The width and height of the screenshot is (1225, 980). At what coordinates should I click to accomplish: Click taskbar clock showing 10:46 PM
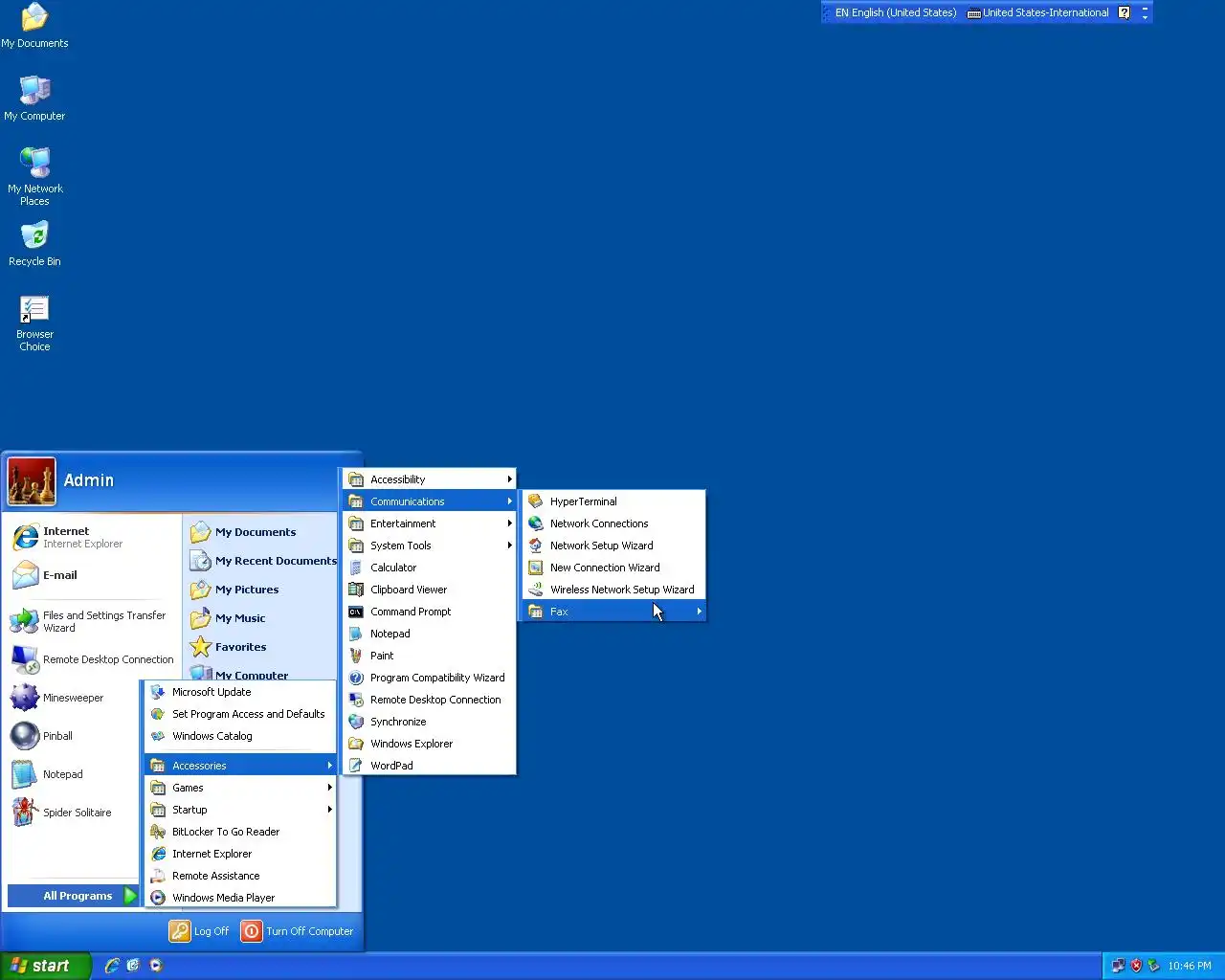[x=1190, y=966]
